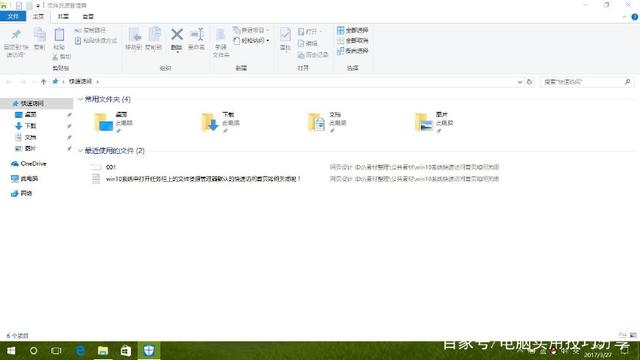This screenshot has height=360, width=640.
Task: Open the blue 文件 (File) menu tab
Action: click(13, 16)
